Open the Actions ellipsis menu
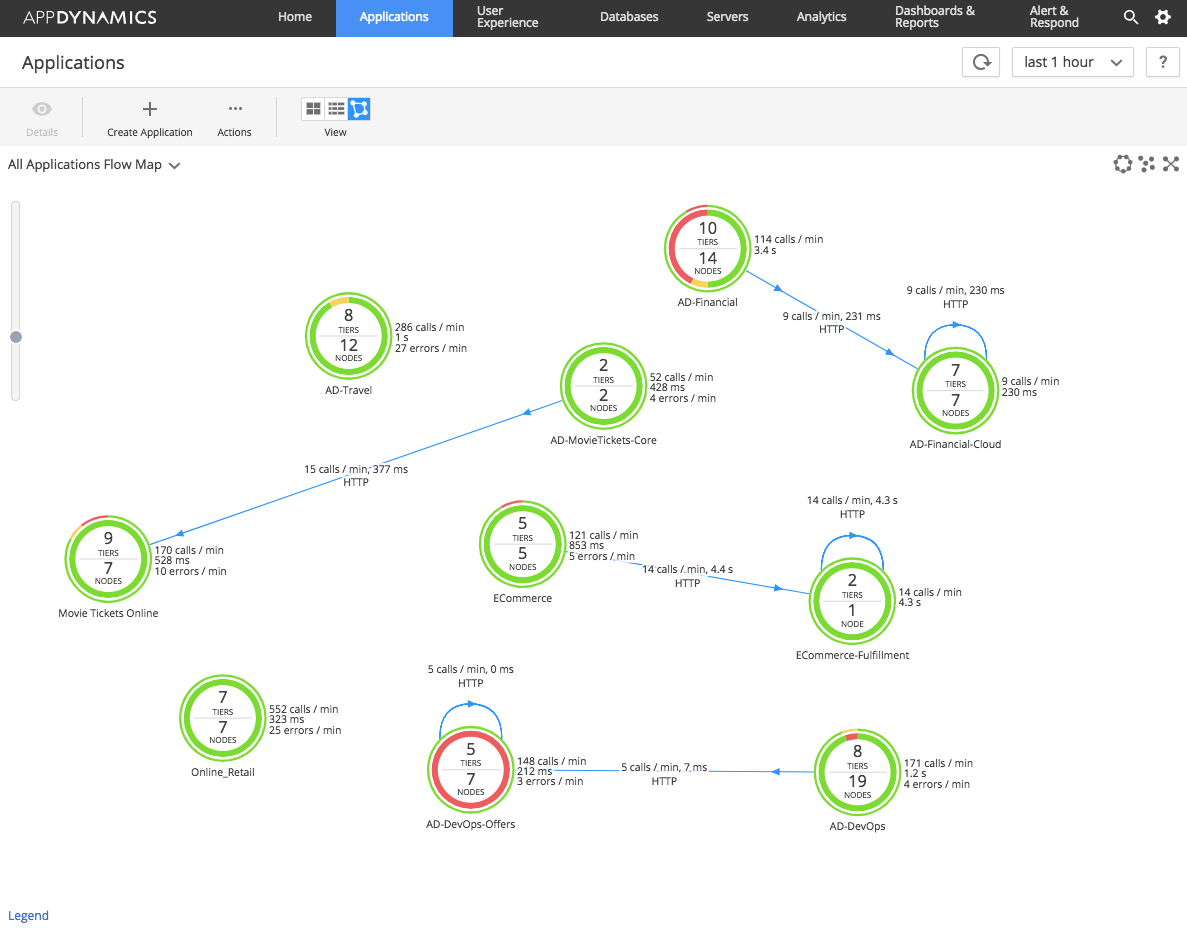The width and height of the screenshot is (1187, 930). [235, 109]
